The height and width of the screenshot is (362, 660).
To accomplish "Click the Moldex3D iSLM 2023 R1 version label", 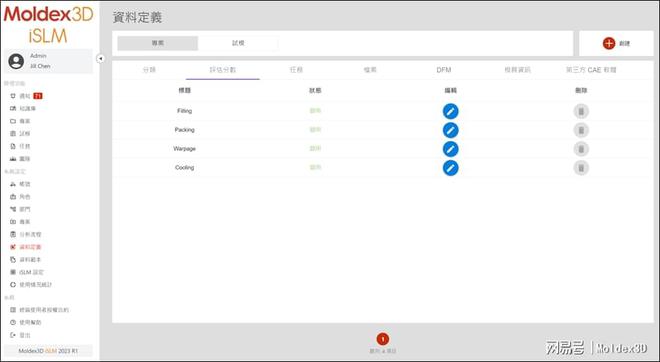I will pyautogui.click(x=48, y=351).
